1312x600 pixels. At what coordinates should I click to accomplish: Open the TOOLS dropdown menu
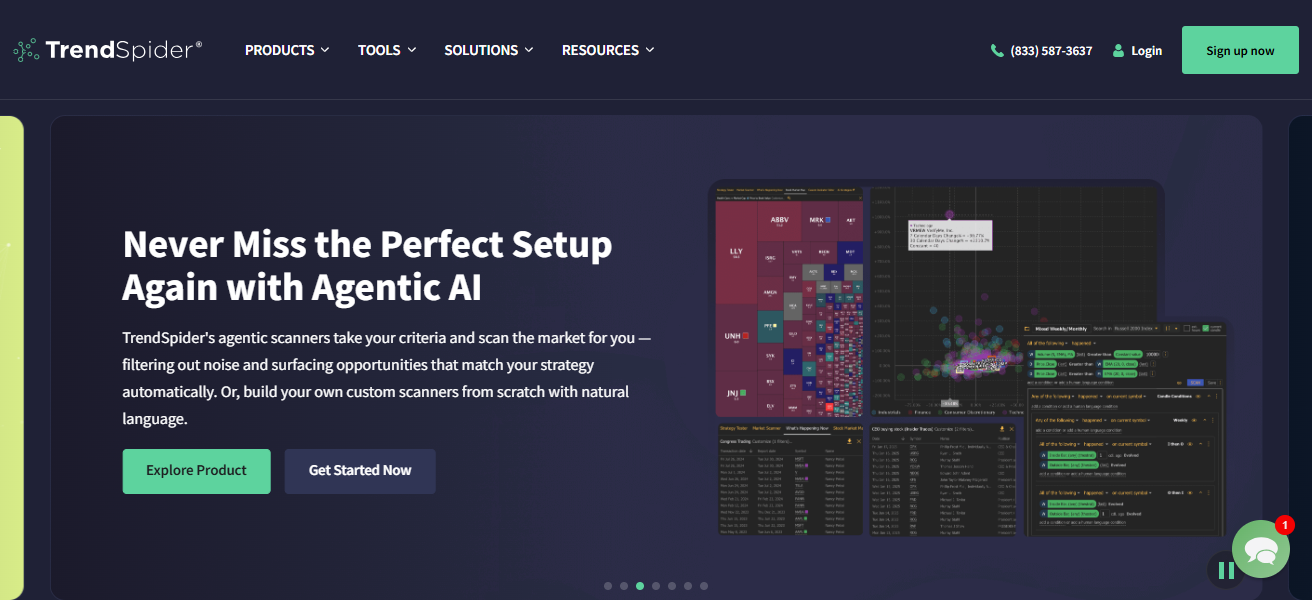[387, 50]
